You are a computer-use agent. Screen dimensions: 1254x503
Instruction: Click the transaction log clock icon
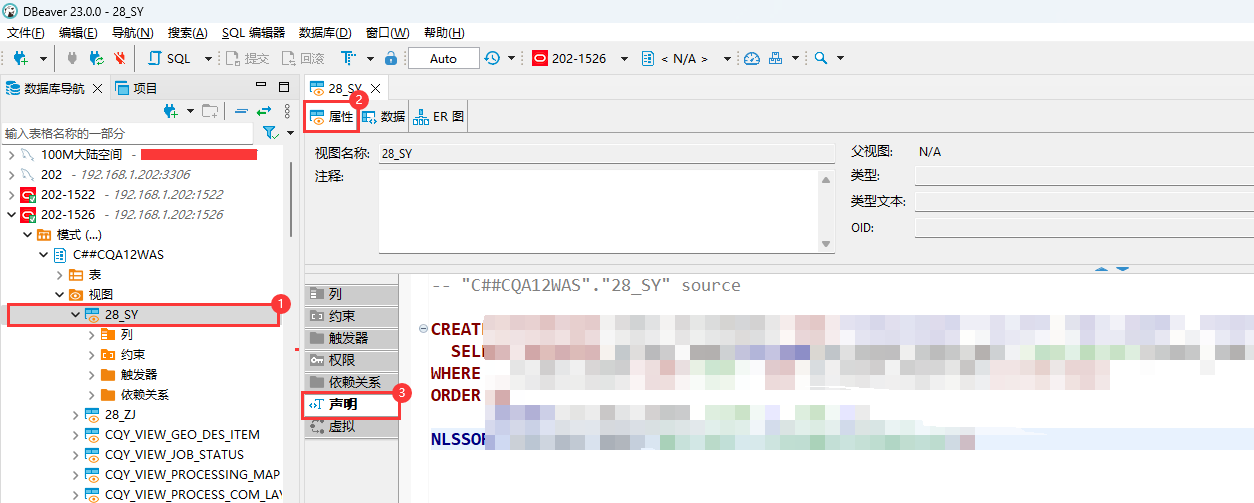point(492,58)
